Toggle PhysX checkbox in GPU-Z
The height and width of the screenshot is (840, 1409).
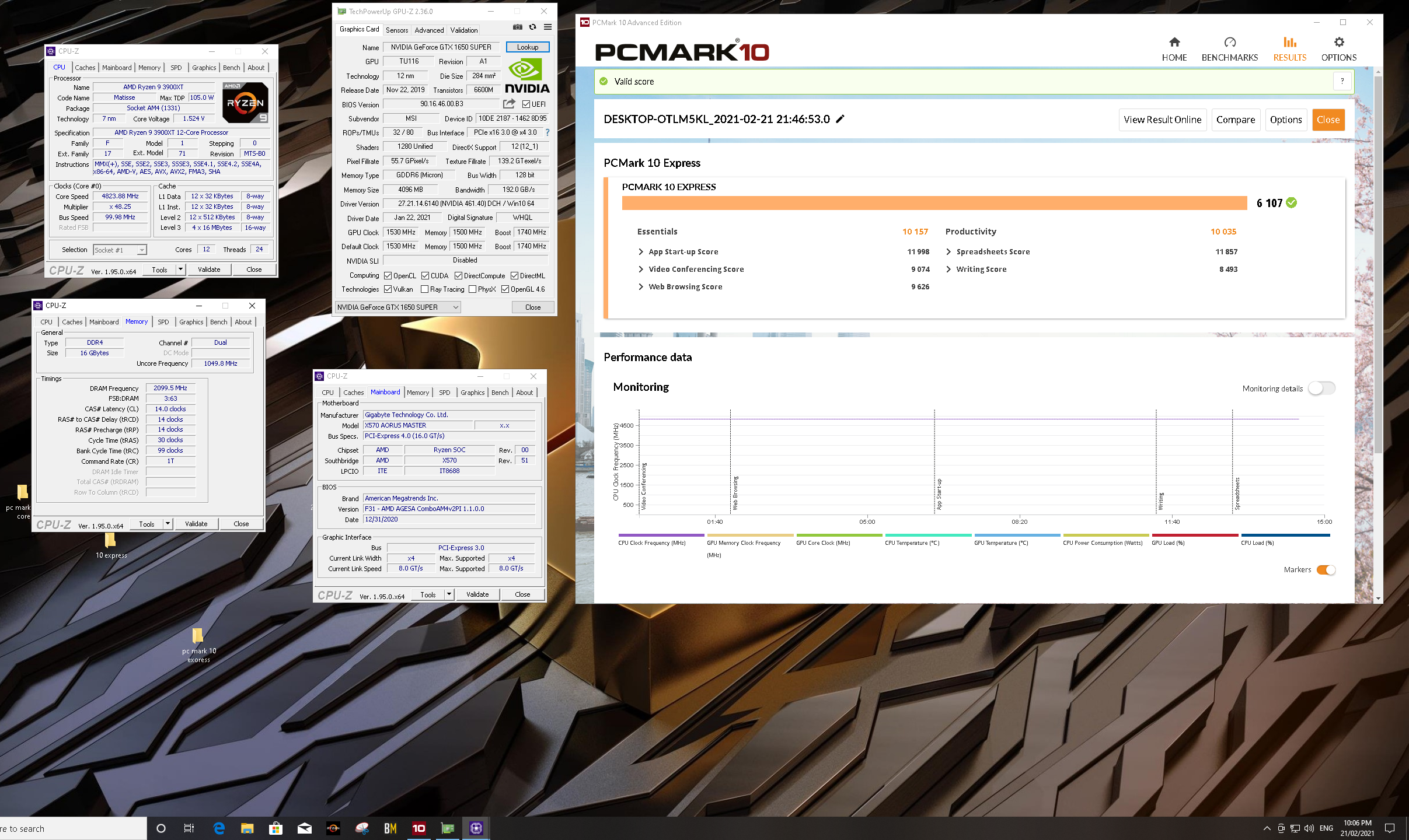pyautogui.click(x=472, y=289)
